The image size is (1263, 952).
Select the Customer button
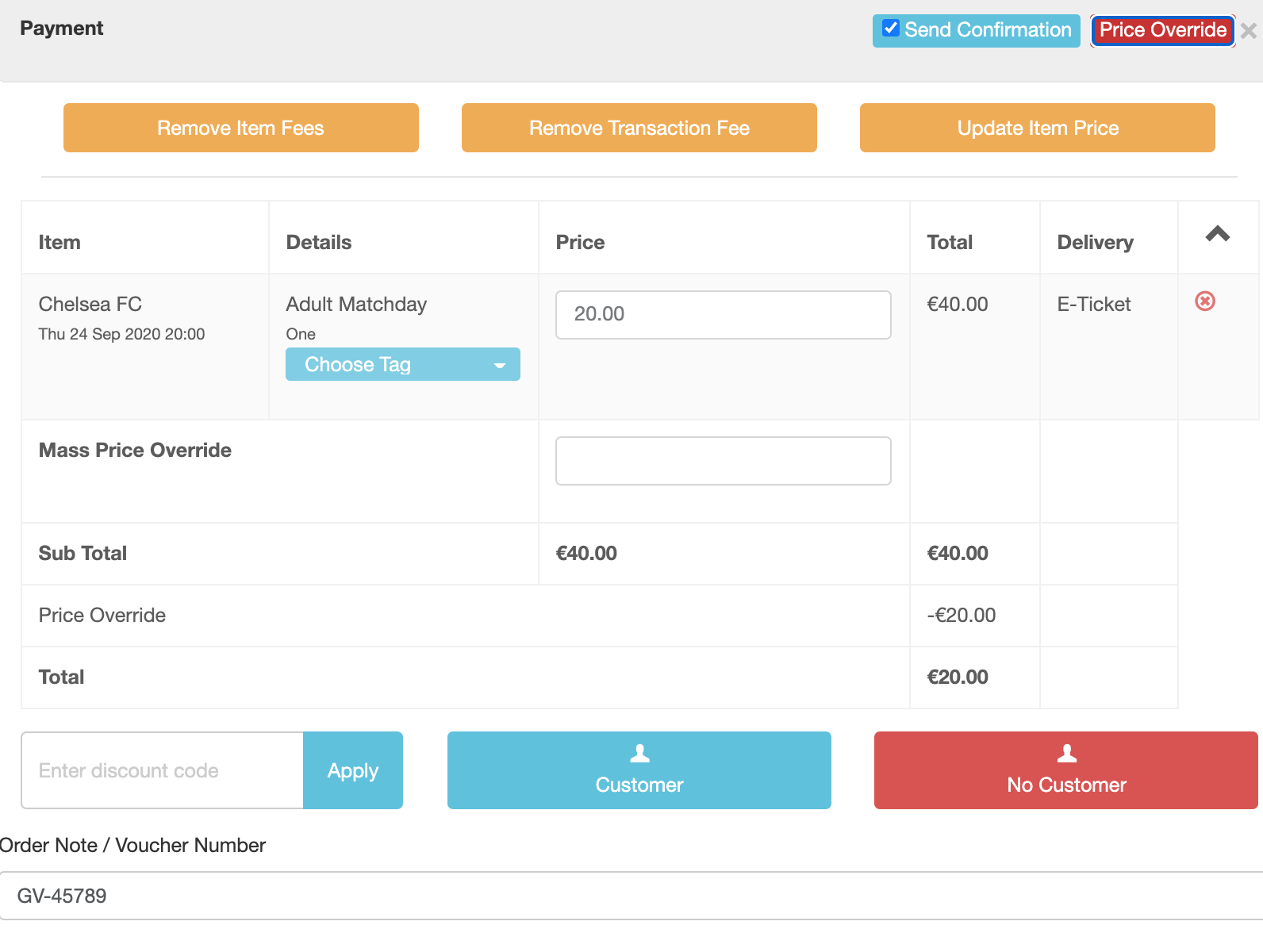pos(639,770)
